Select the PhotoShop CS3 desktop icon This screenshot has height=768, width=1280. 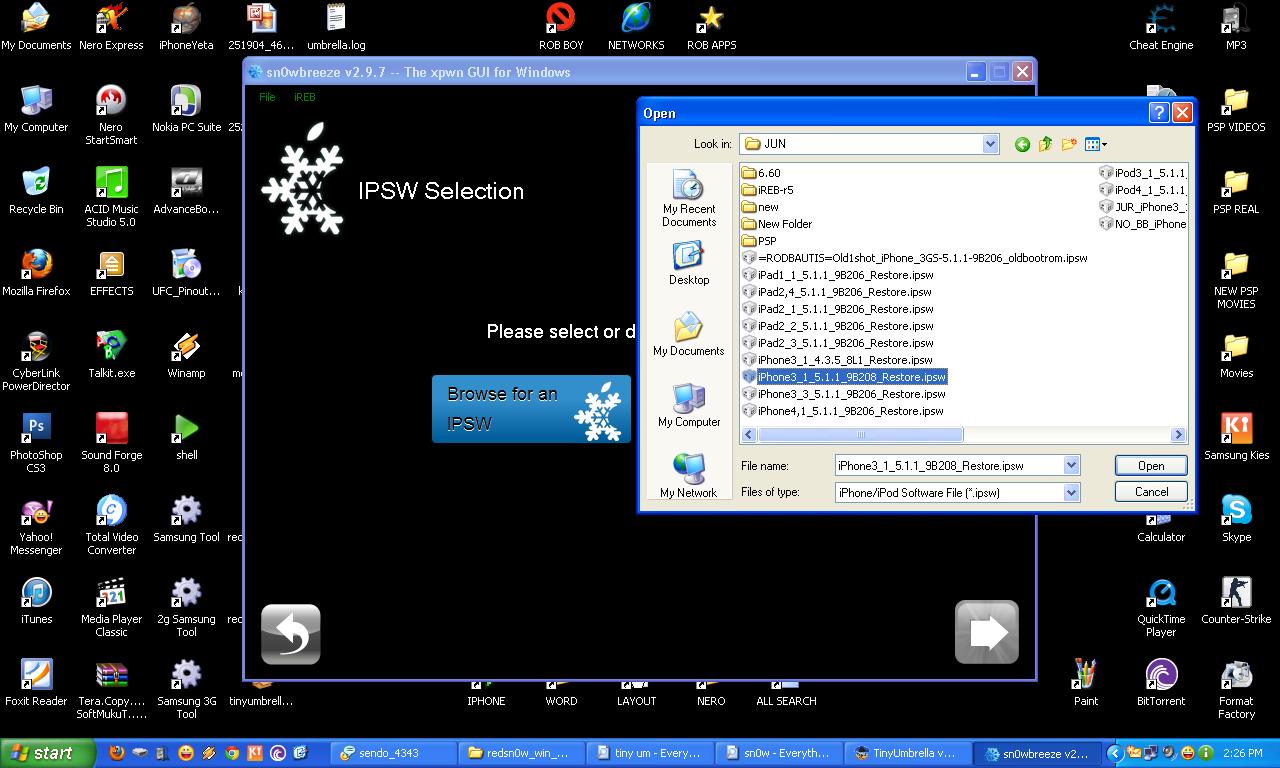point(36,443)
